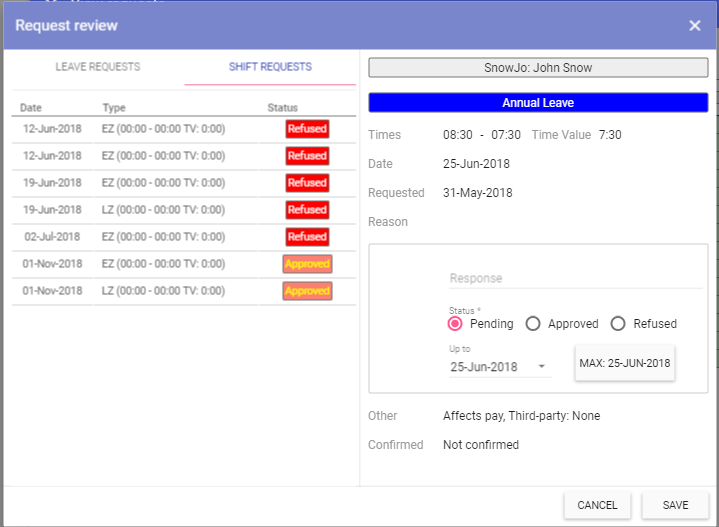Click the MAX: 25-JUN-2018 button
Screen dimensions: 719x527
[x=625, y=363]
